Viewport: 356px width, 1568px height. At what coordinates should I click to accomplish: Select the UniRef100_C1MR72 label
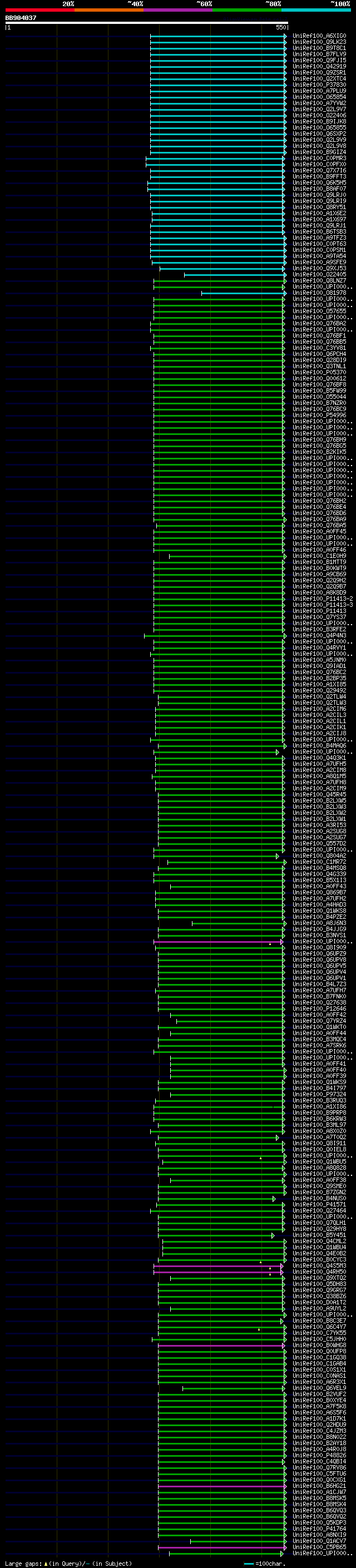pos(319,862)
